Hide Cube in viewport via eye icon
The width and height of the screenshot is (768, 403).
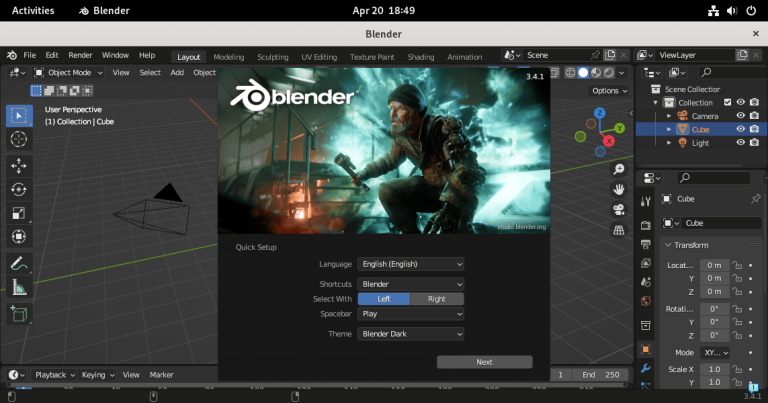(x=741, y=129)
